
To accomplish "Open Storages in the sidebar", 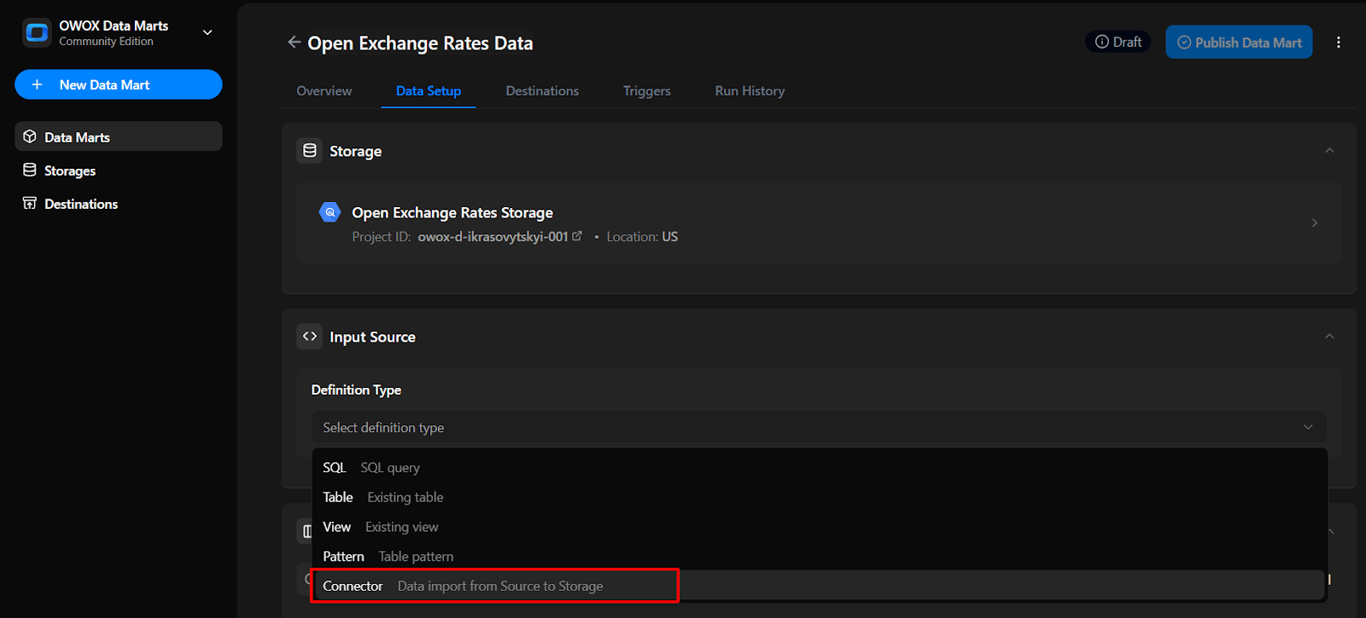I will click(x=118, y=171).
